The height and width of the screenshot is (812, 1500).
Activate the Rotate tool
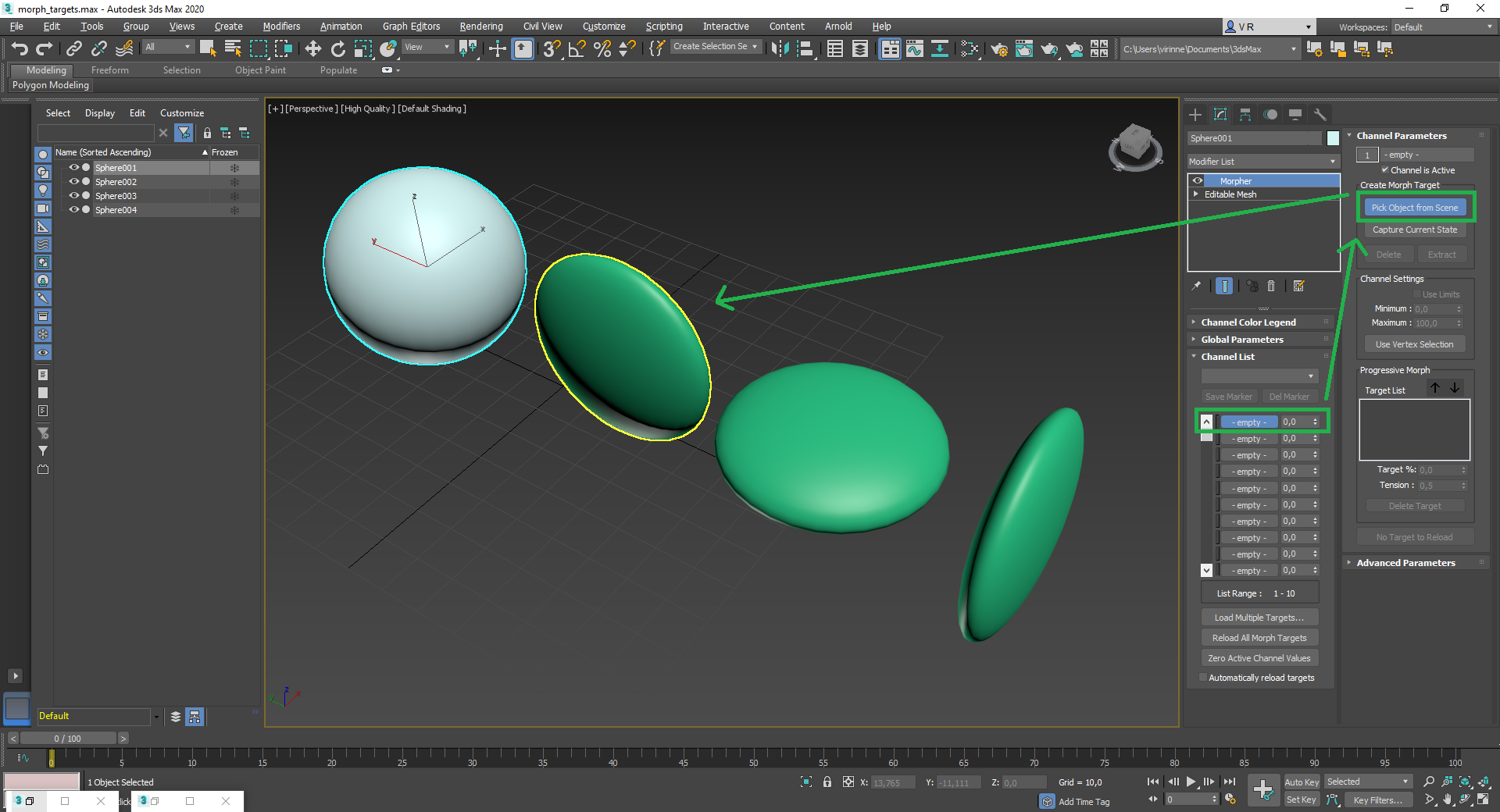click(x=337, y=48)
